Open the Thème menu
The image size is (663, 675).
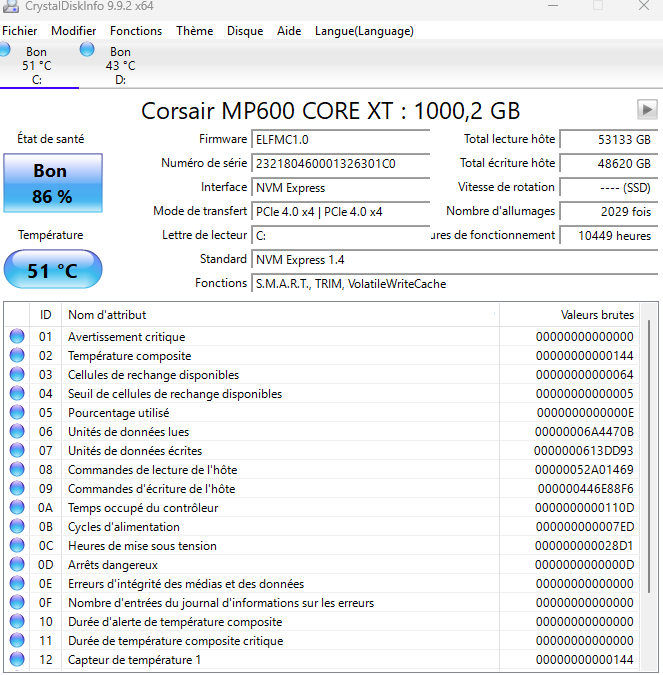pyautogui.click(x=195, y=31)
